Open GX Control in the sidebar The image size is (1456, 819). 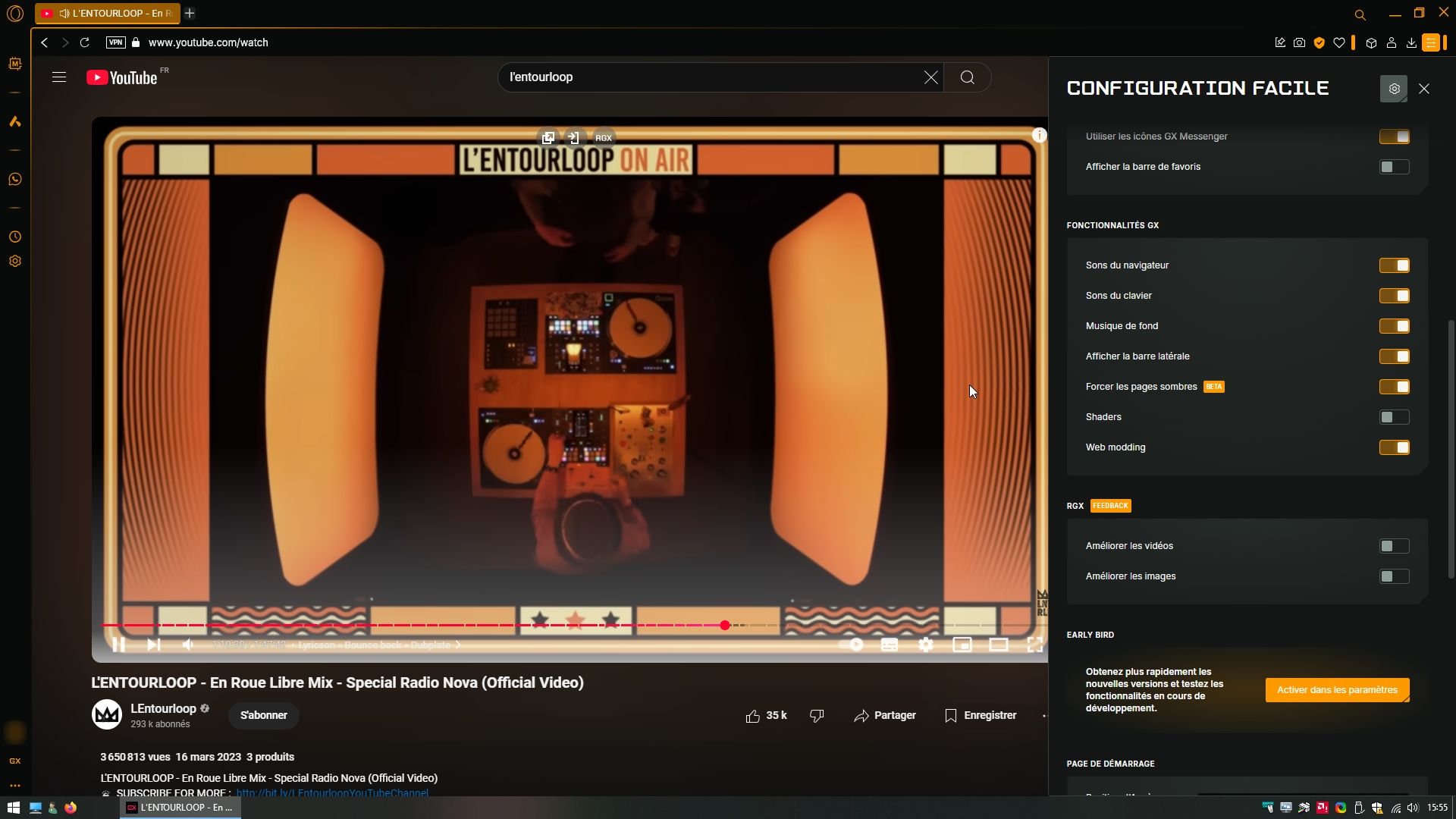pyautogui.click(x=14, y=64)
